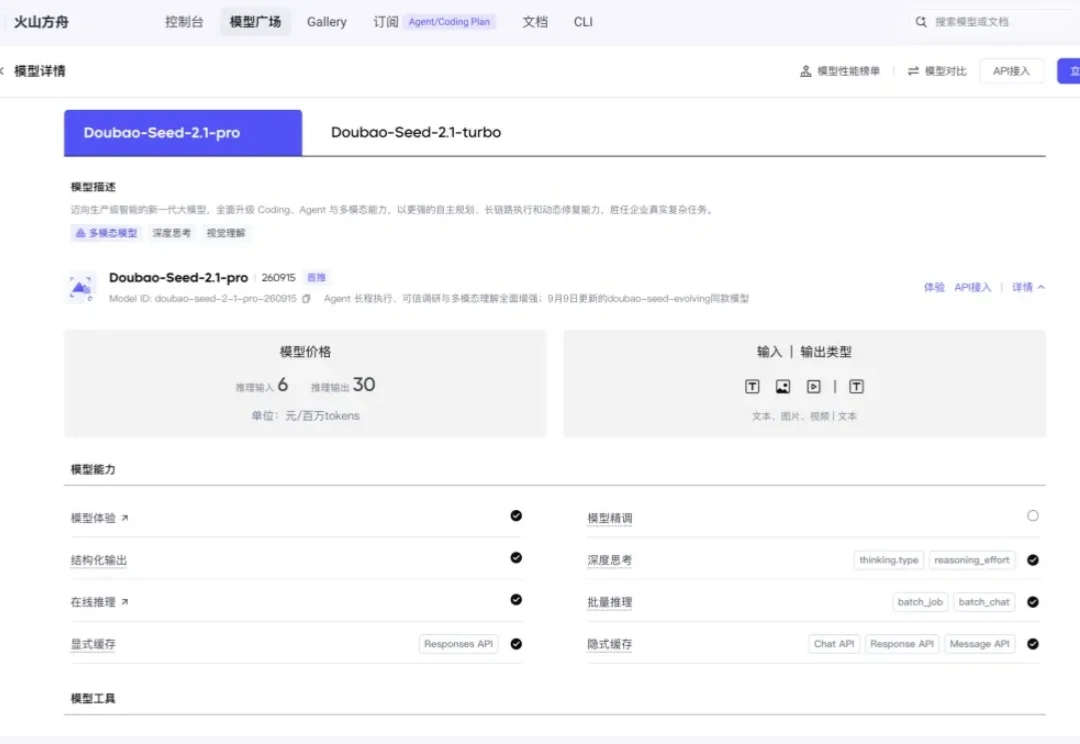Click the 深度思考 tag
Screen dimensions: 1080x744
[x=172, y=233]
